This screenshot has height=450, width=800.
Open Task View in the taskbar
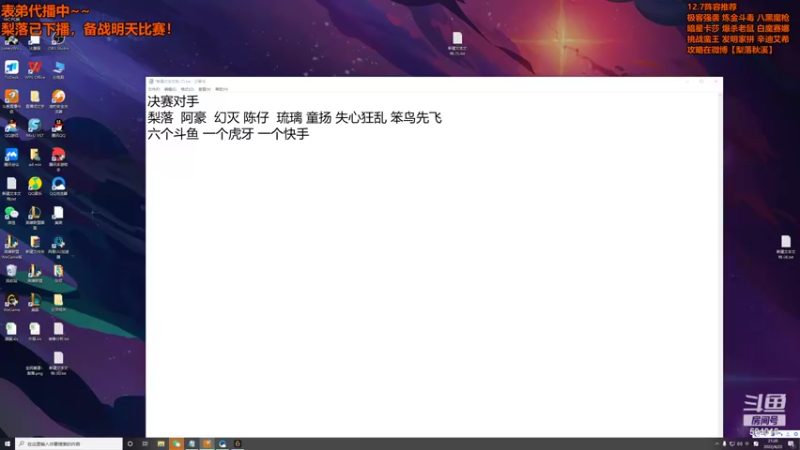[145, 444]
